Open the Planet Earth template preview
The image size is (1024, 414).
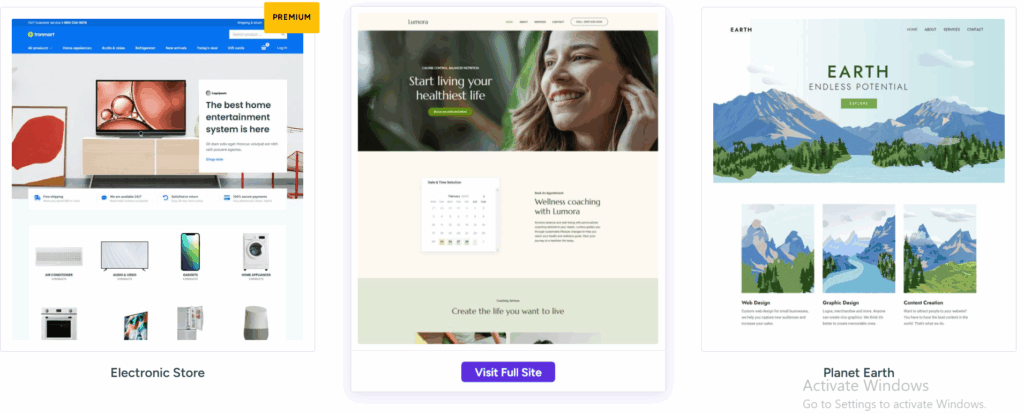pyautogui.click(x=859, y=180)
